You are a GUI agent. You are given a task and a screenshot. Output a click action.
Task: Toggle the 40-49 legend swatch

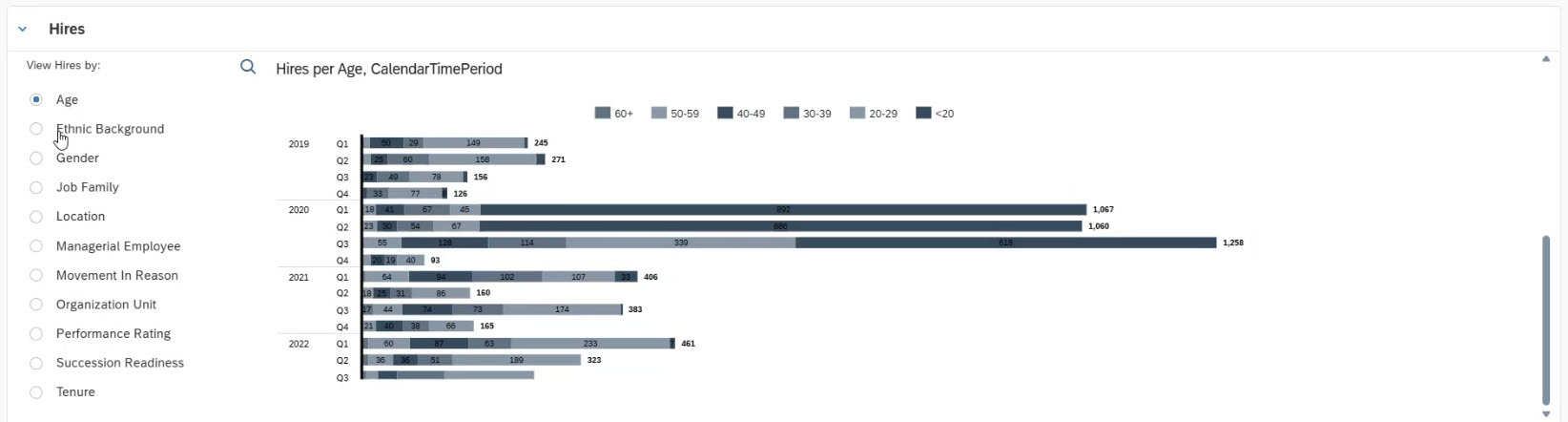point(725,113)
